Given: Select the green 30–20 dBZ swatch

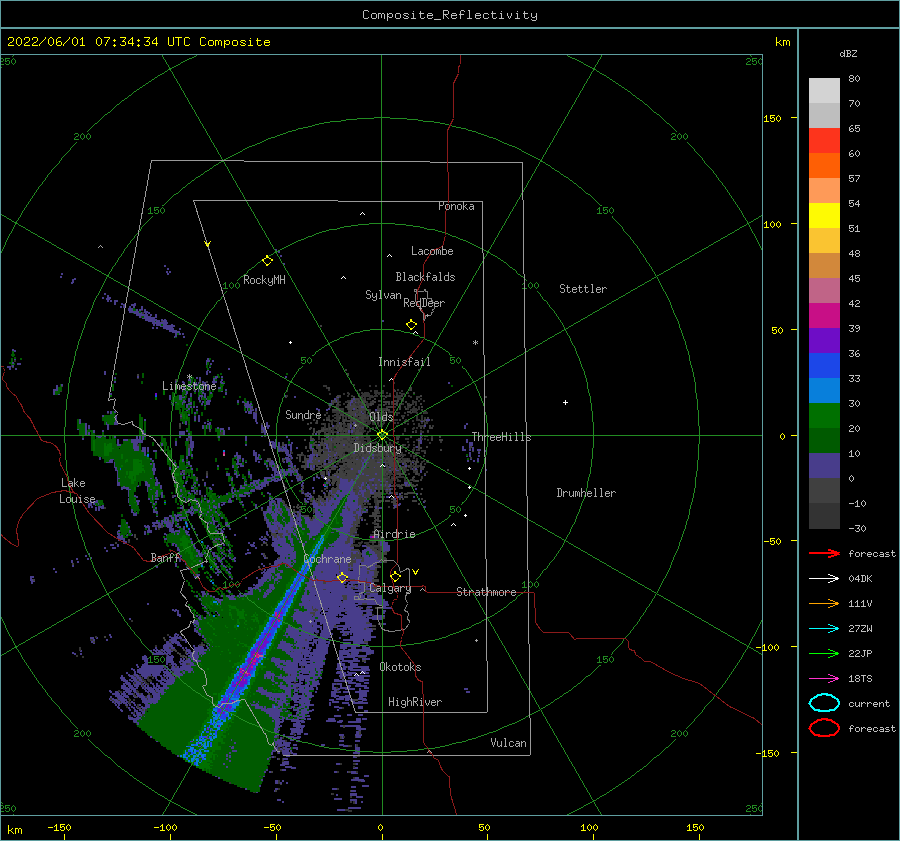Looking at the screenshot, I should click(824, 416).
